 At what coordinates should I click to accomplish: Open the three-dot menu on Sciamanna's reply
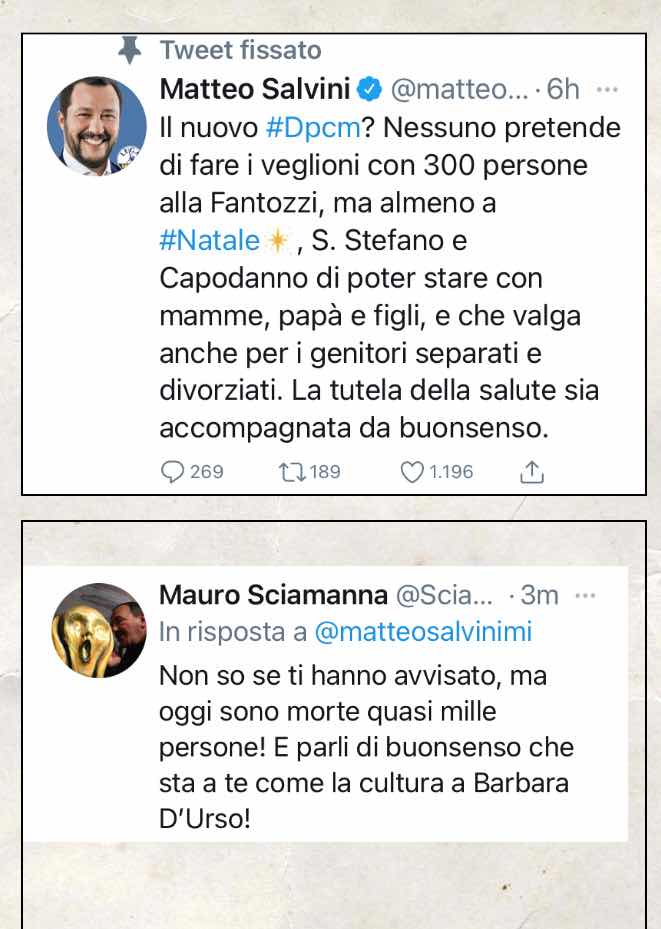coord(585,595)
